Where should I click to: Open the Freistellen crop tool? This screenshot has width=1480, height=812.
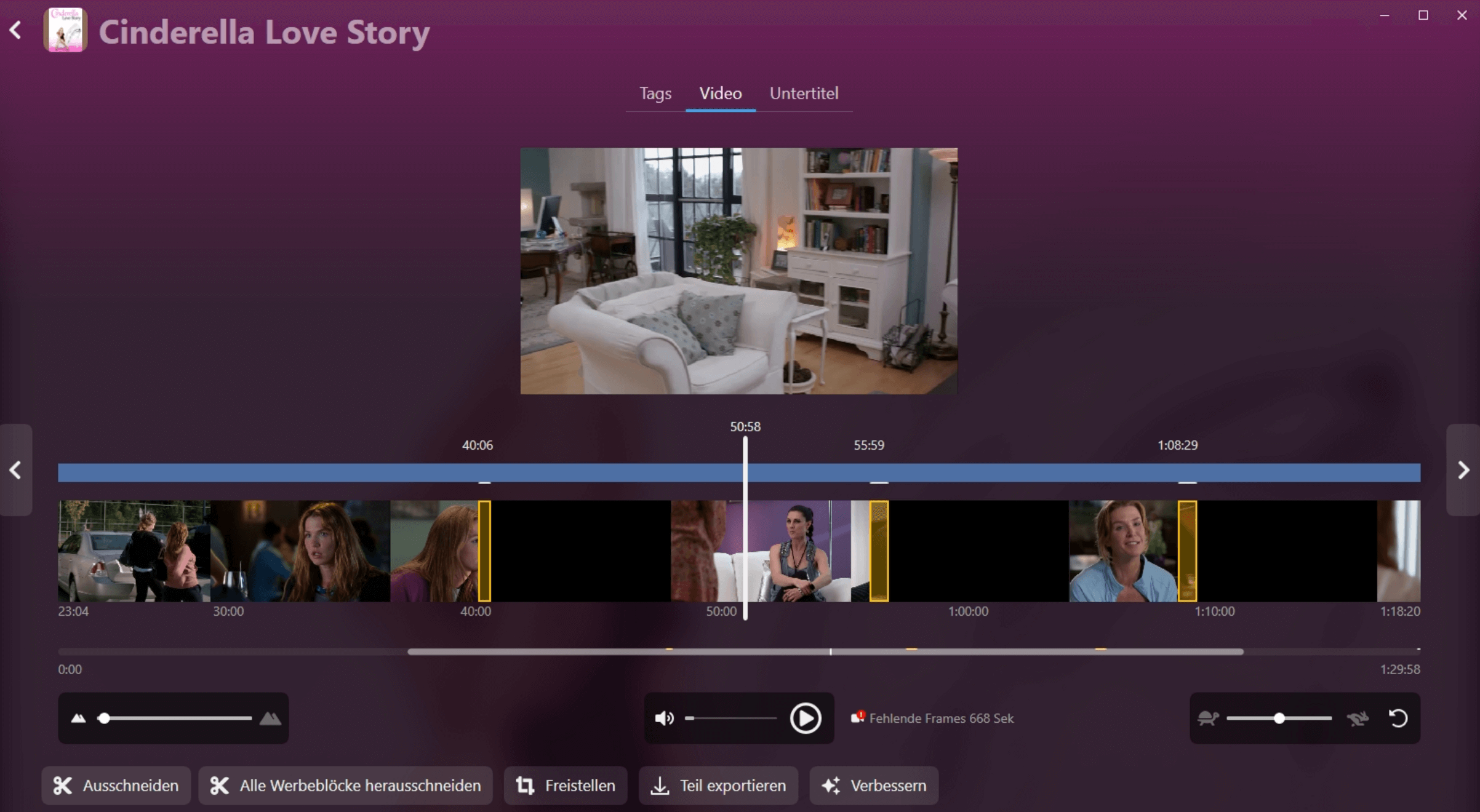pos(566,786)
